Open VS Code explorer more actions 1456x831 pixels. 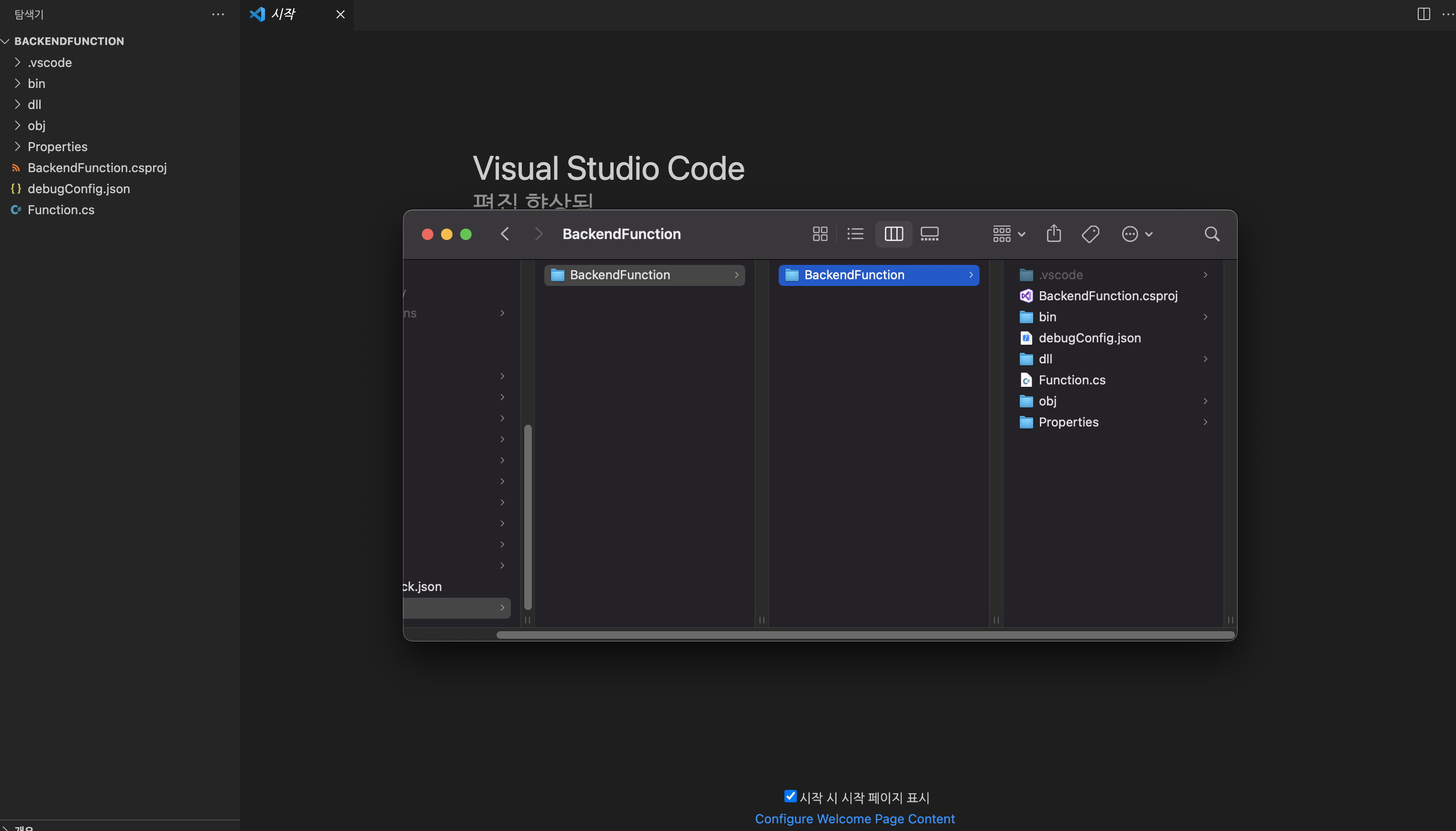(x=218, y=14)
